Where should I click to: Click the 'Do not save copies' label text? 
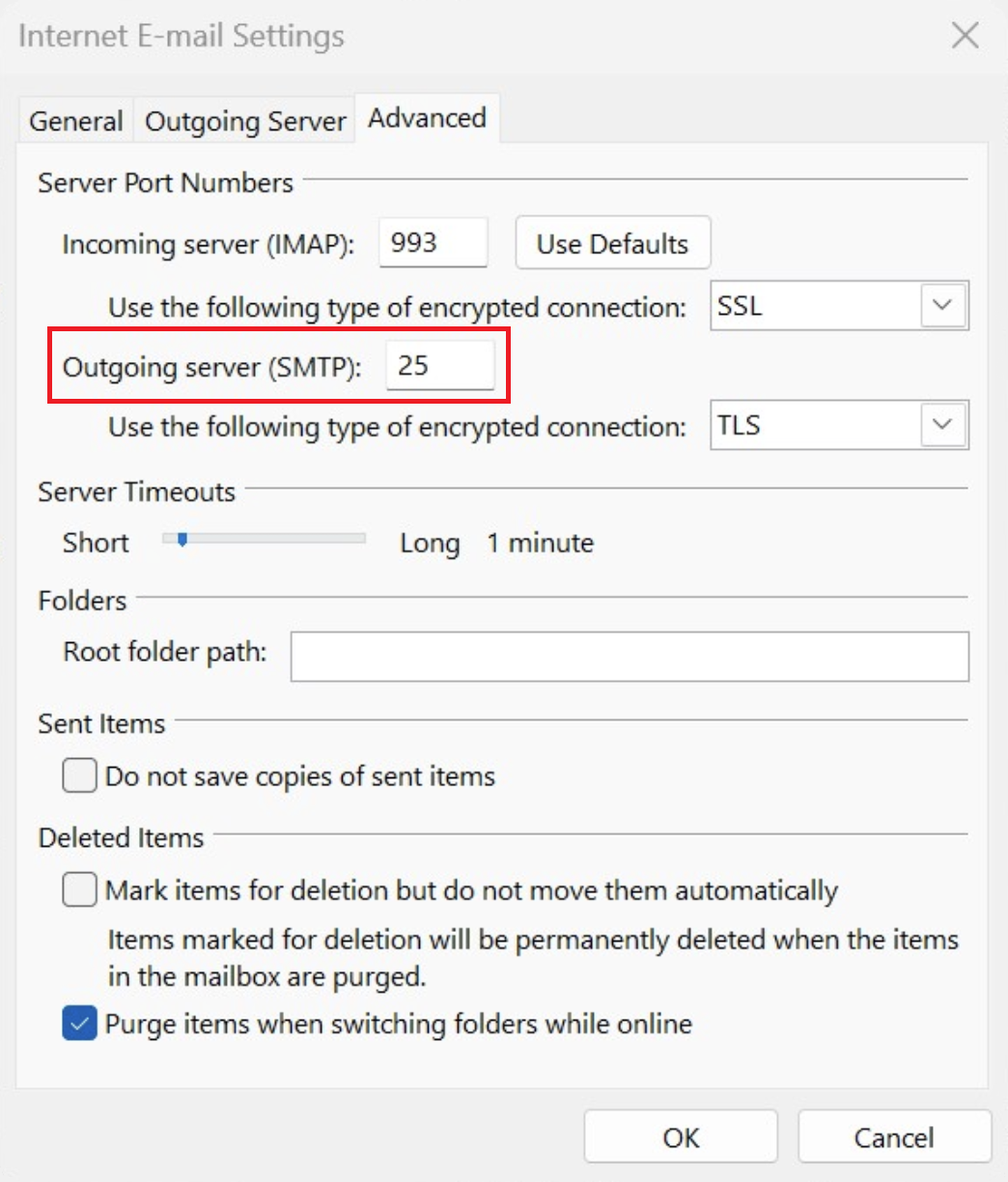point(300,776)
